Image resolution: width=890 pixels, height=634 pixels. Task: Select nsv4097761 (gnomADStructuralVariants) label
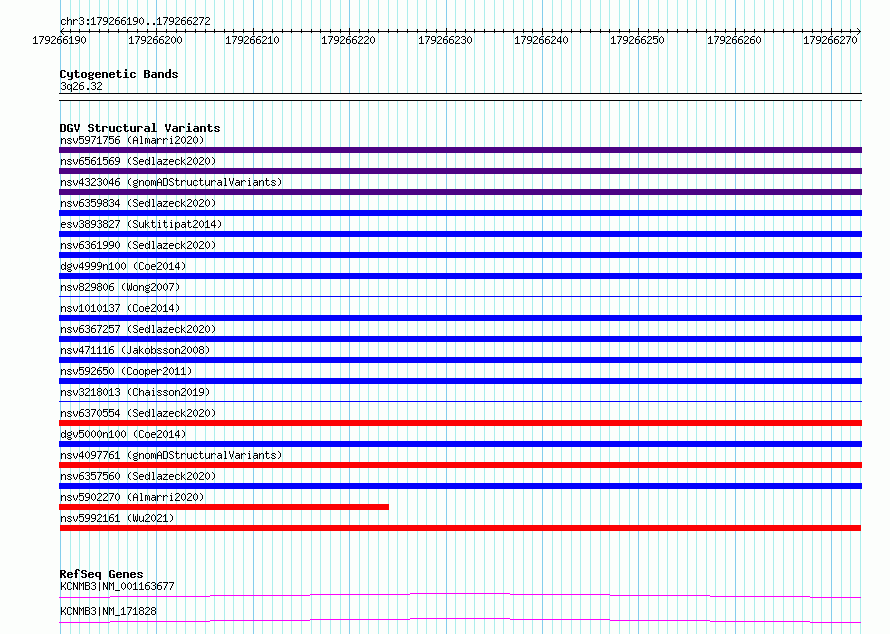tap(171, 455)
